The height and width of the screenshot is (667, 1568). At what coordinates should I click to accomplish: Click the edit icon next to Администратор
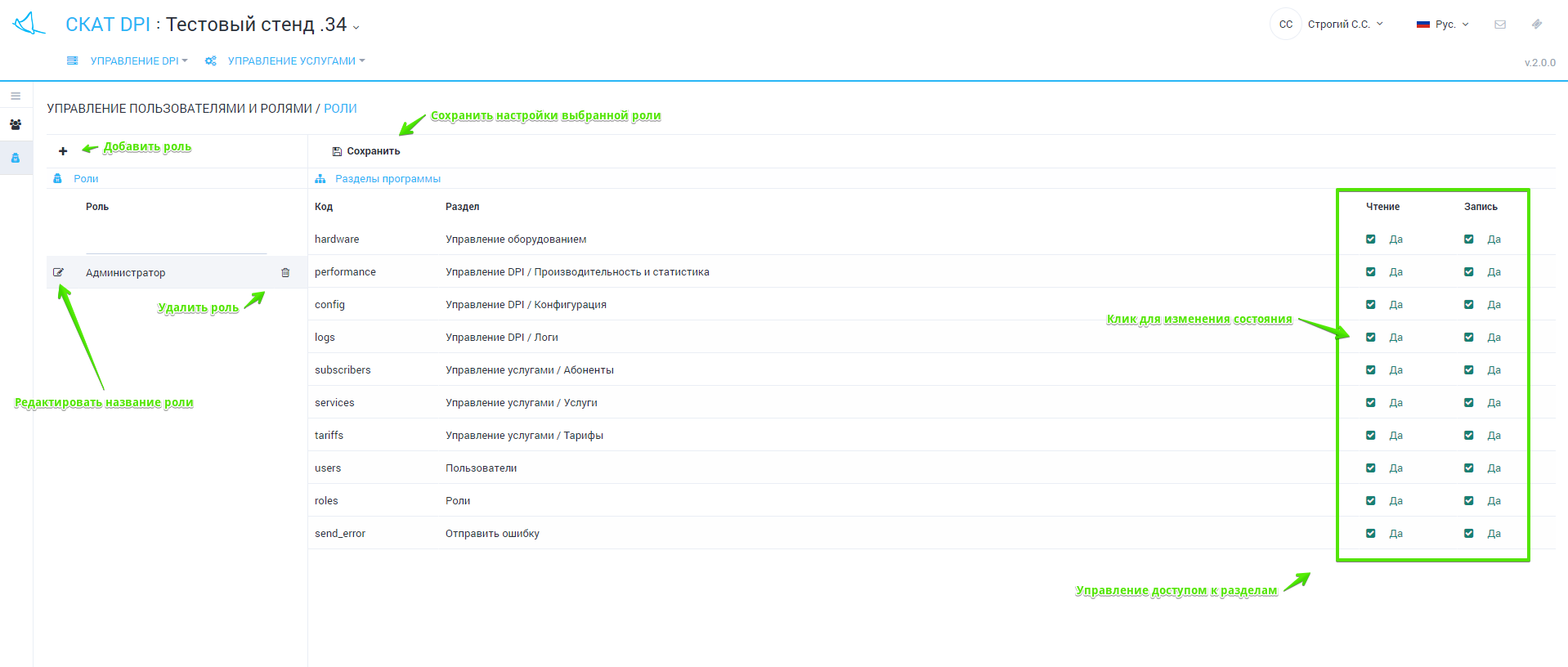(x=58, y=272)
